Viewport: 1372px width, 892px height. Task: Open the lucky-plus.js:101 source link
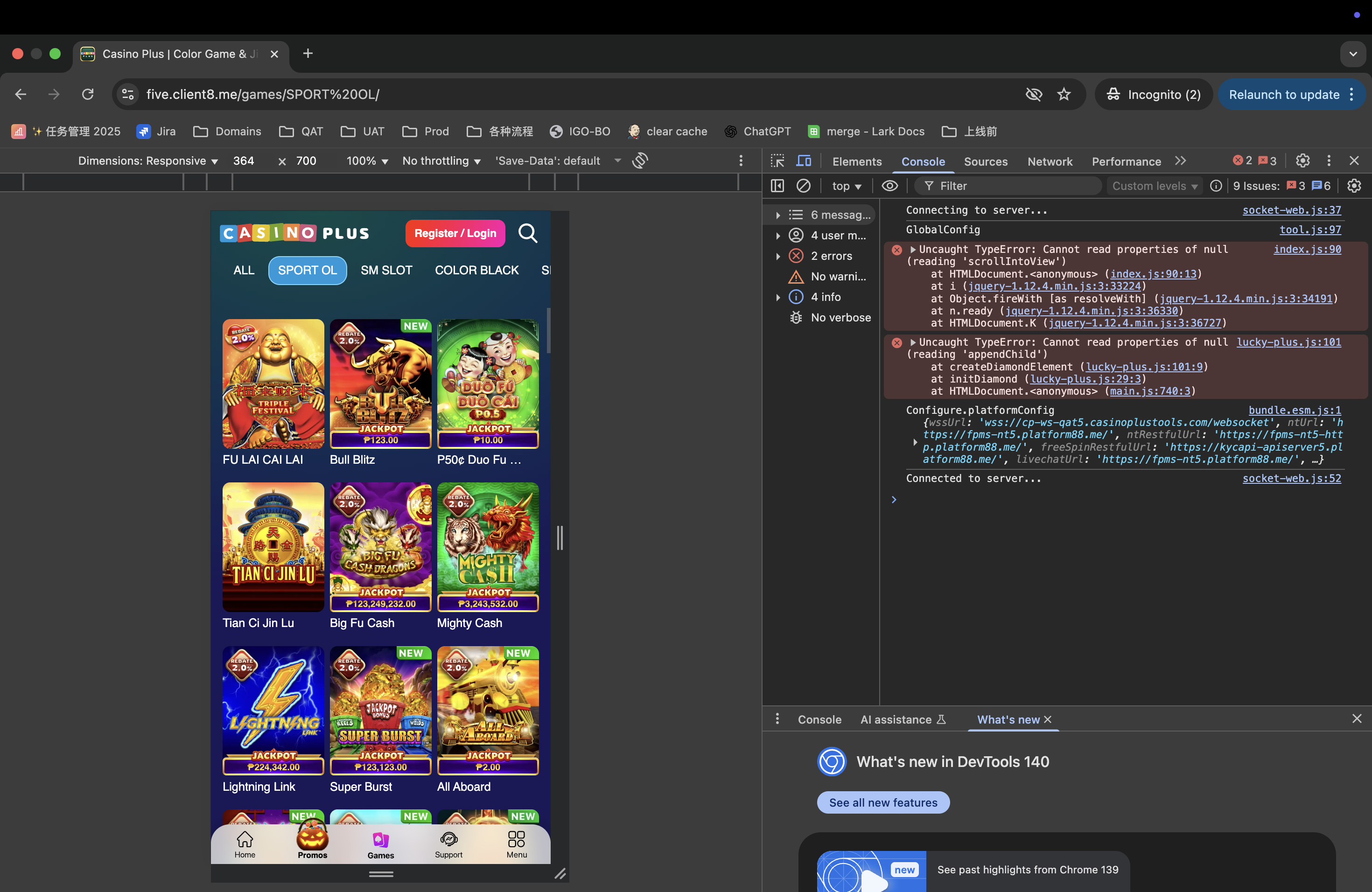1288,342
